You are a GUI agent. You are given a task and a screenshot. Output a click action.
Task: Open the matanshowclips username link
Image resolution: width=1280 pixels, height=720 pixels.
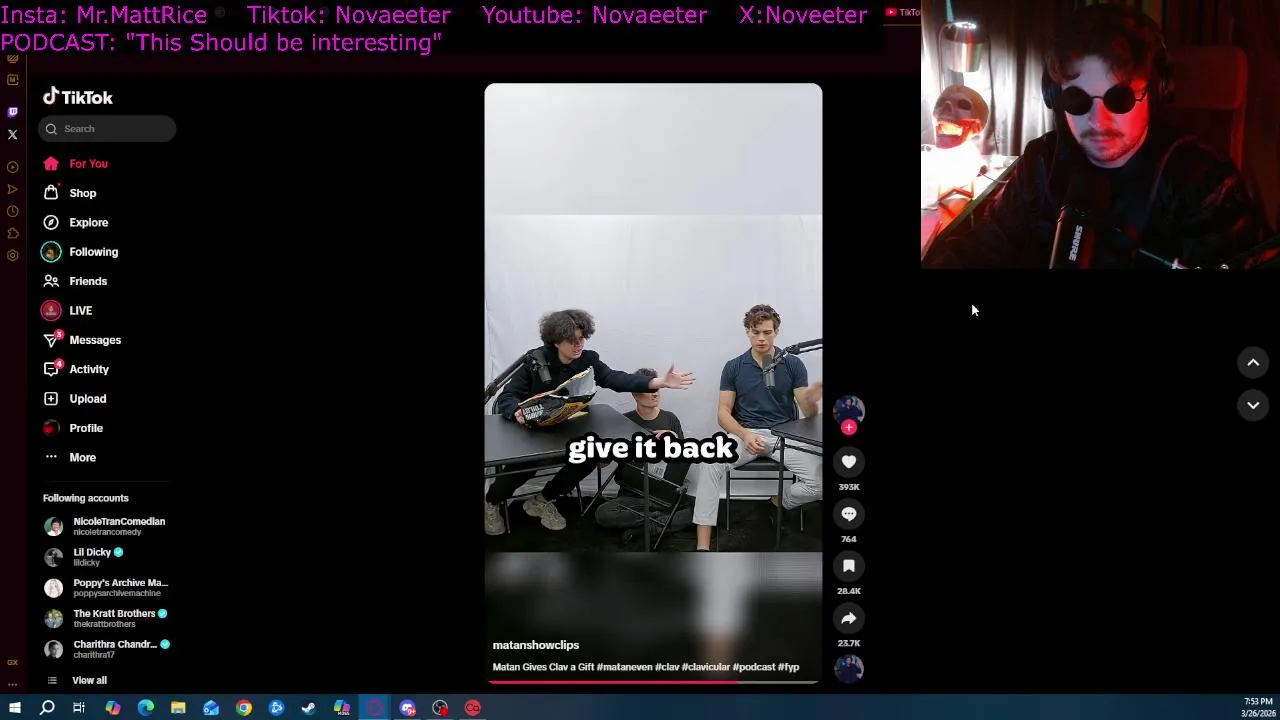[536, 645]
